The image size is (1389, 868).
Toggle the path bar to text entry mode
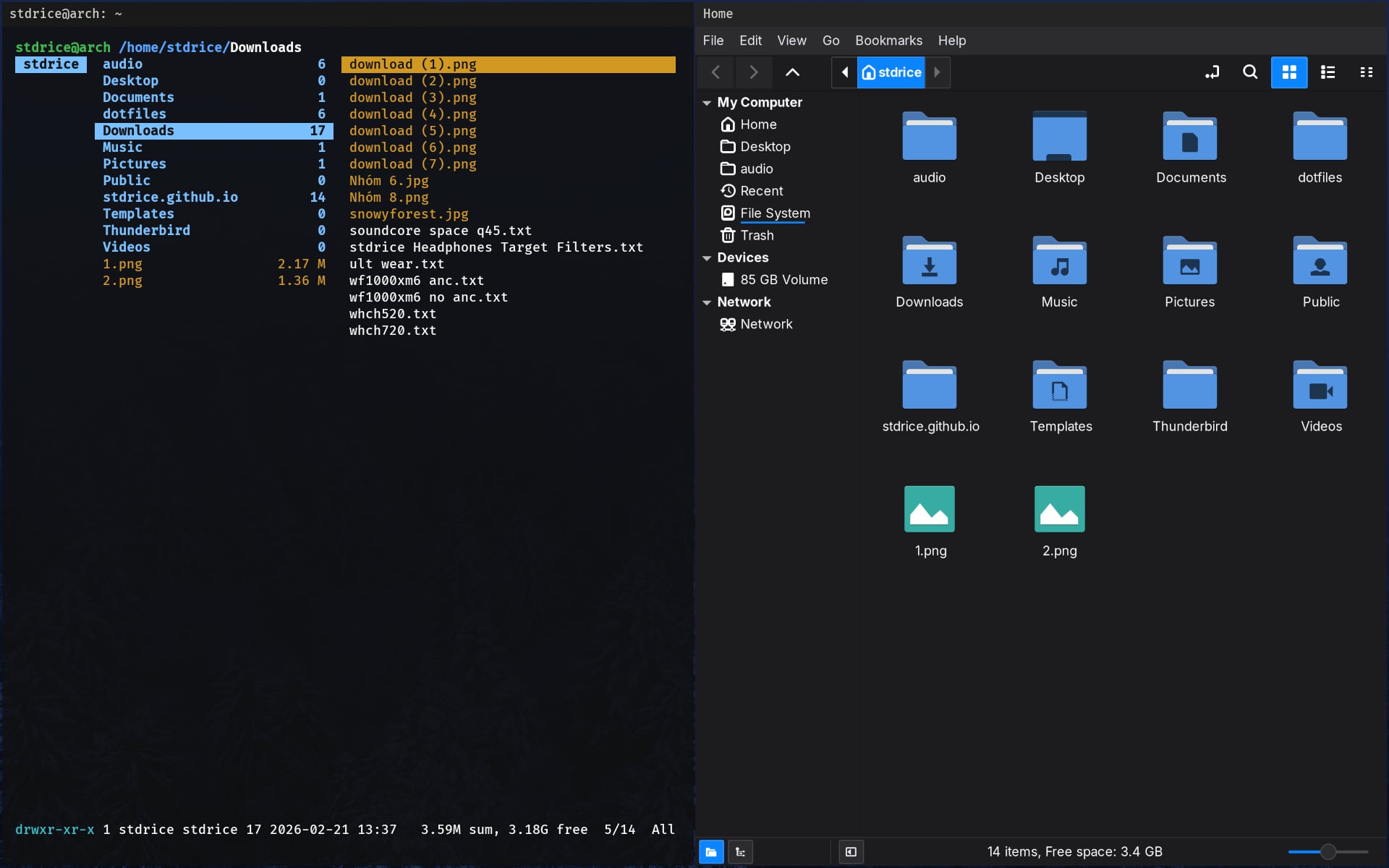click(1212, 72)
